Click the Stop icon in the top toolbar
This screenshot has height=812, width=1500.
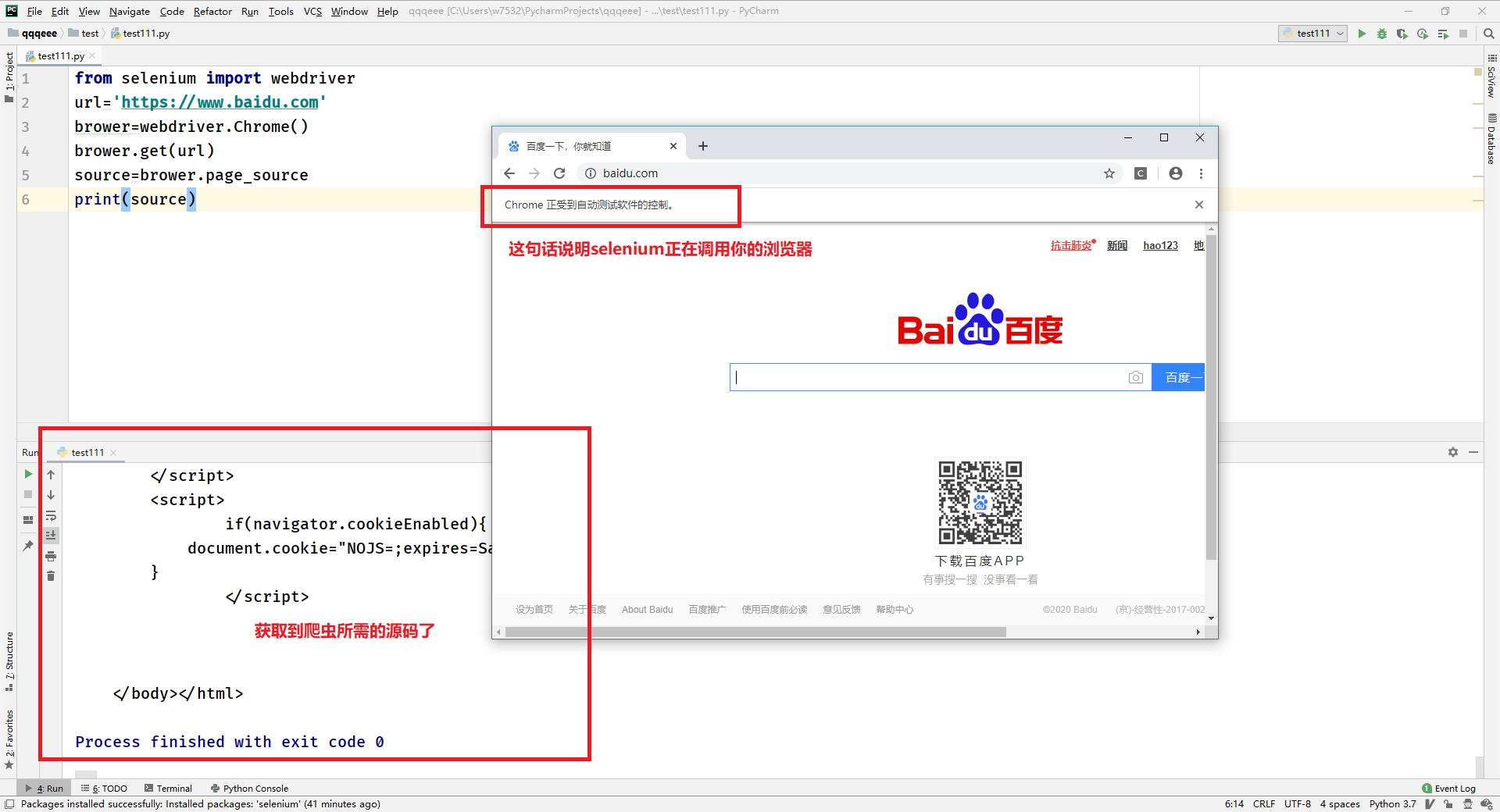point(1463,34)
